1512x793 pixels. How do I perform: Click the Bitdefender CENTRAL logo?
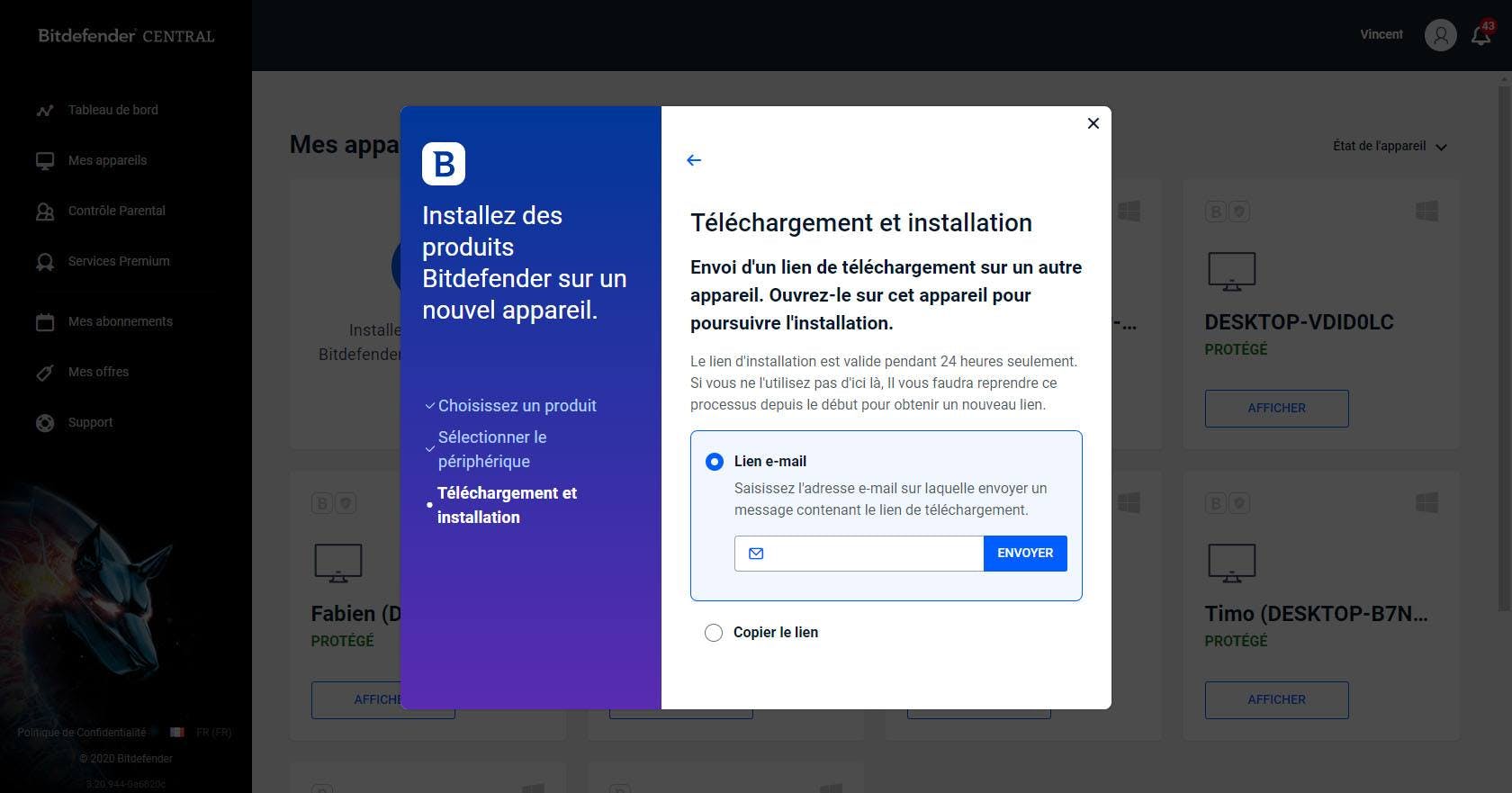click(x=126, y=36)
